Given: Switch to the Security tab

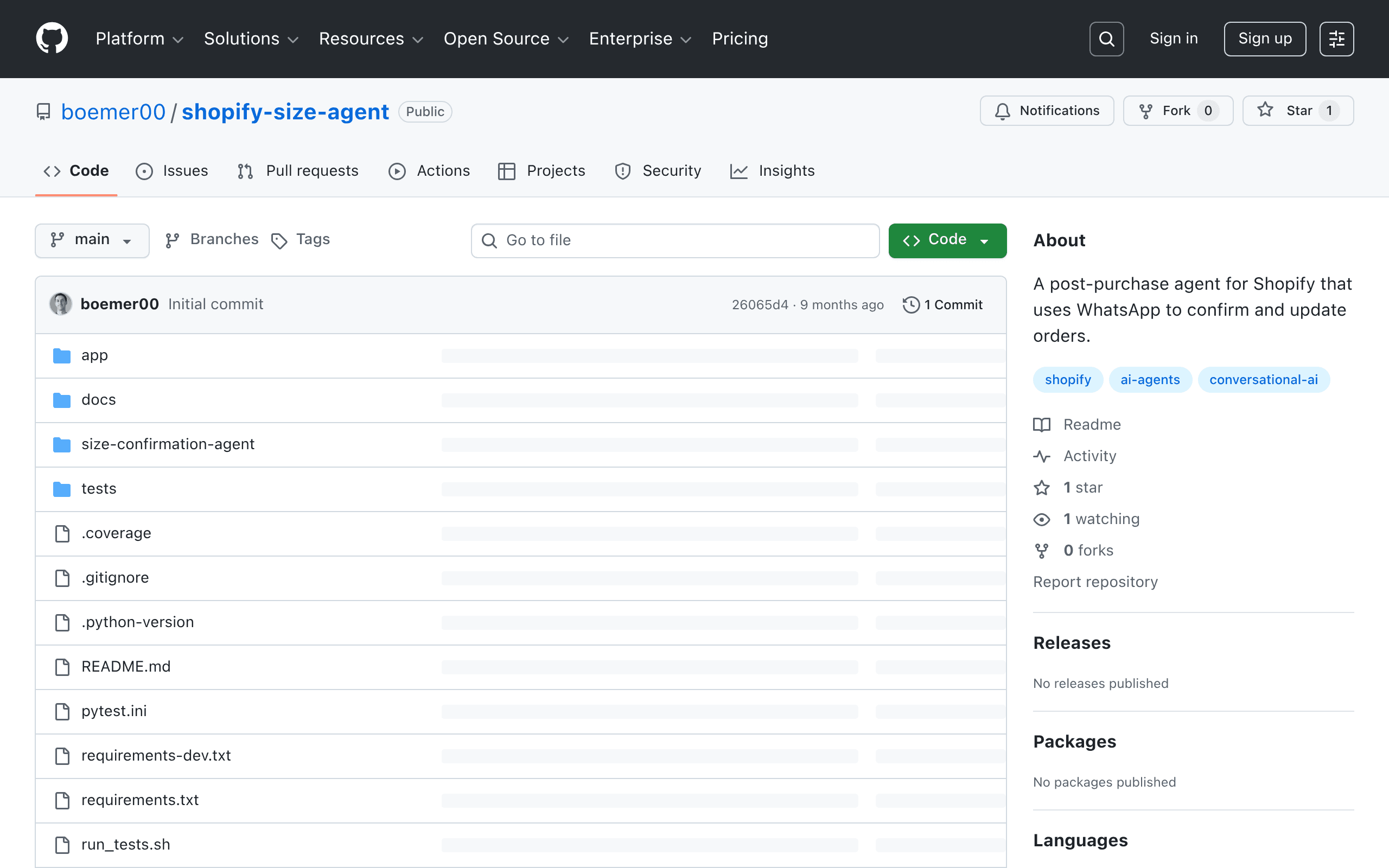Looking at the screenshot, I should coord(658,171).
